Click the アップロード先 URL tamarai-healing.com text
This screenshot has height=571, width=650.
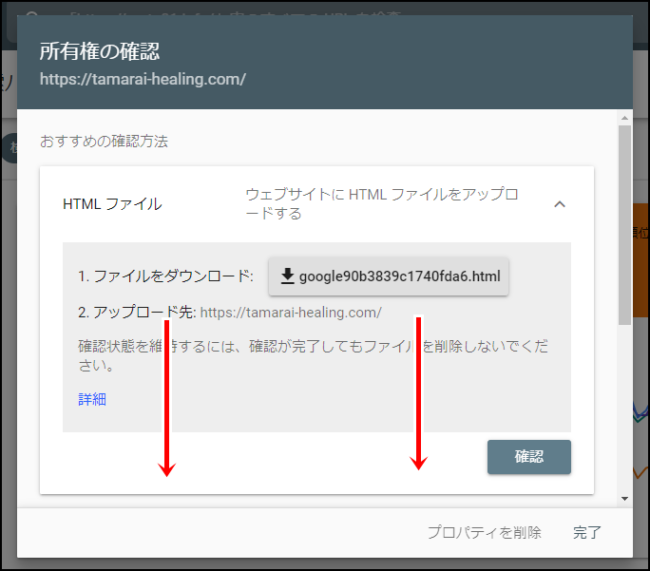click(291, 312)
